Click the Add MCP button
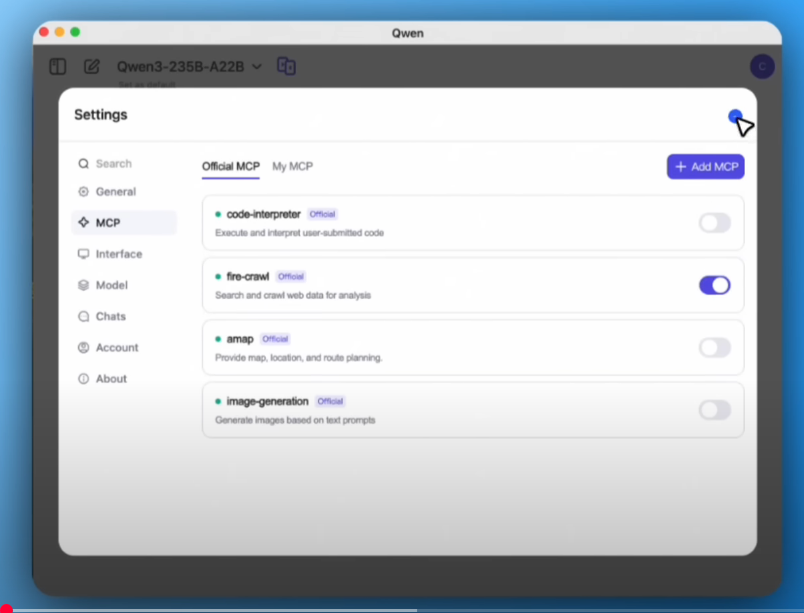This screenshot has width=804, height=613. (x=706, y=167)
